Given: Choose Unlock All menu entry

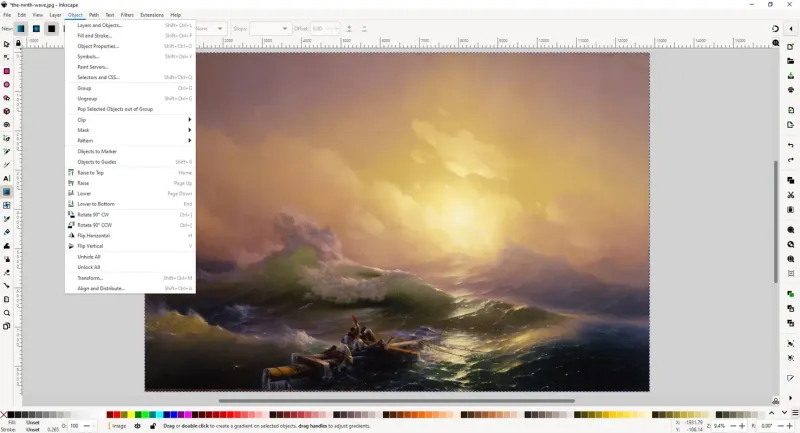Looking at the screenshot, I should [130, 267].
